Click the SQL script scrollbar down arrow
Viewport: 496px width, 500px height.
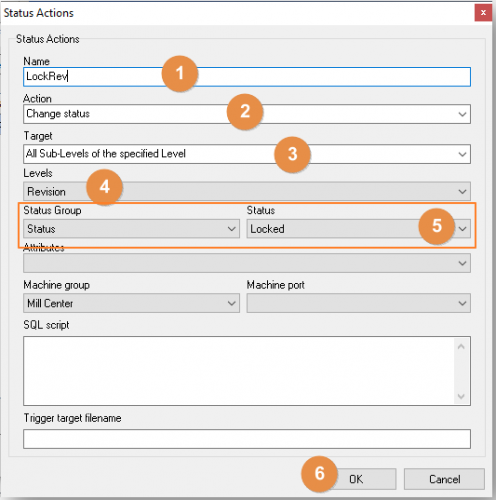[461, 396]
